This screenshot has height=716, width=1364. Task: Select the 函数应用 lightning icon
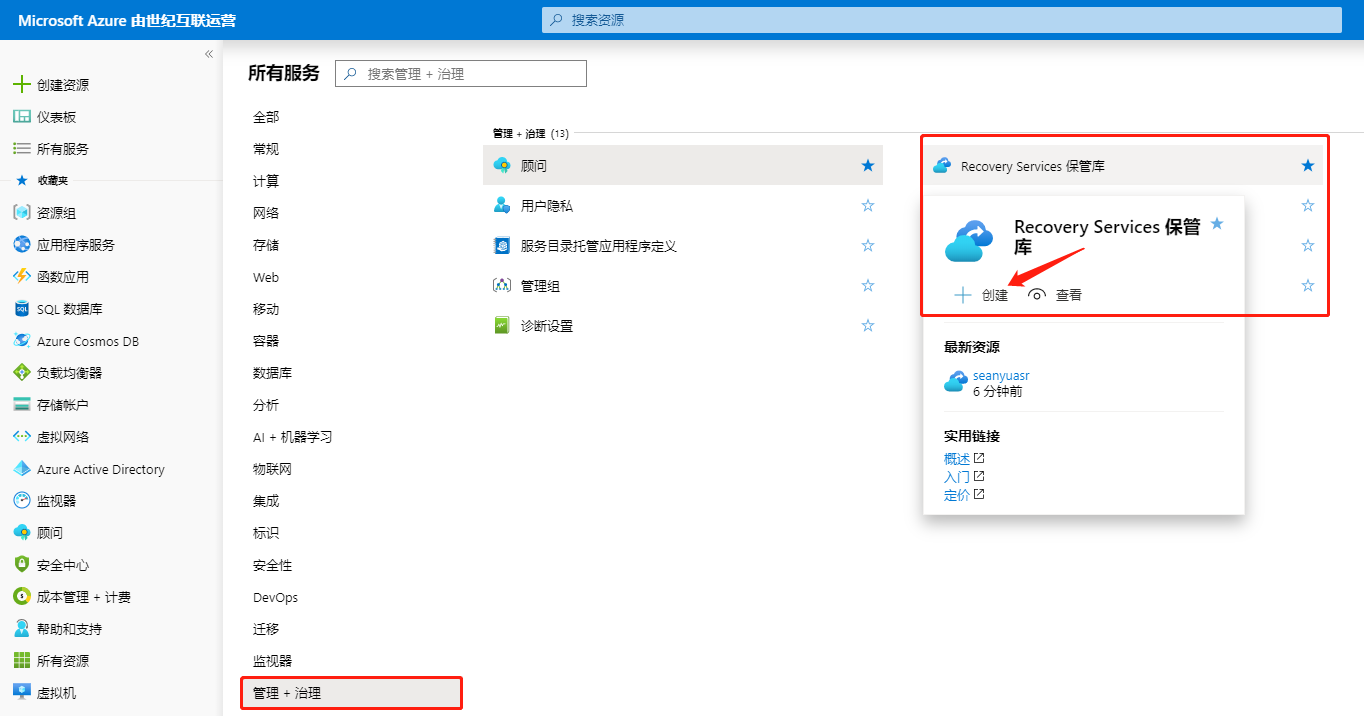(x=22, y=276)
